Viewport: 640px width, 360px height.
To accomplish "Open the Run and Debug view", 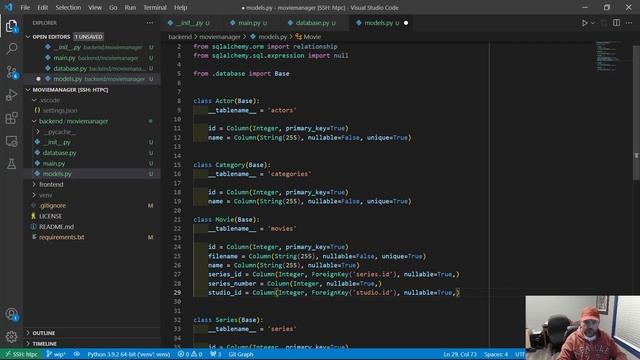I will (x=11, y=95).
